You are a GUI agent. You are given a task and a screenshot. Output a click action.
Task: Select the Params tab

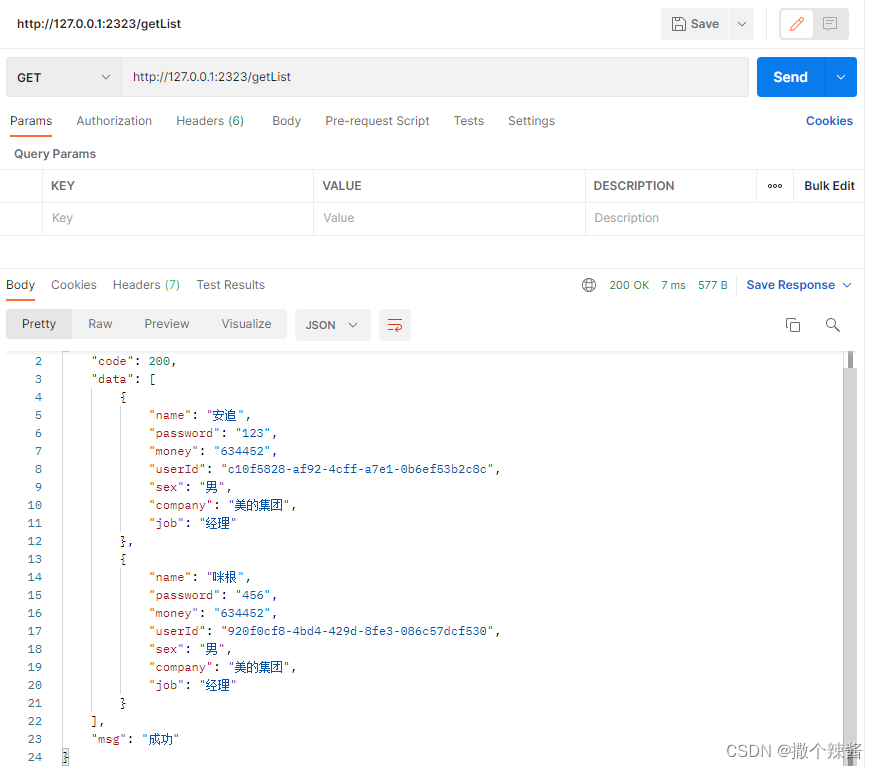tap(31, 121)
